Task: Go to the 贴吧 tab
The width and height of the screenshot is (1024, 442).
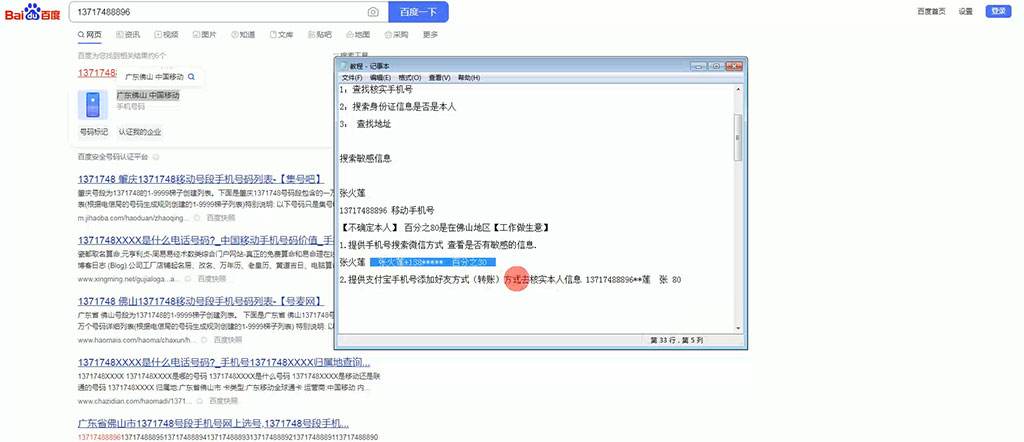Action: pyautogui.click(x=320, y=35)
